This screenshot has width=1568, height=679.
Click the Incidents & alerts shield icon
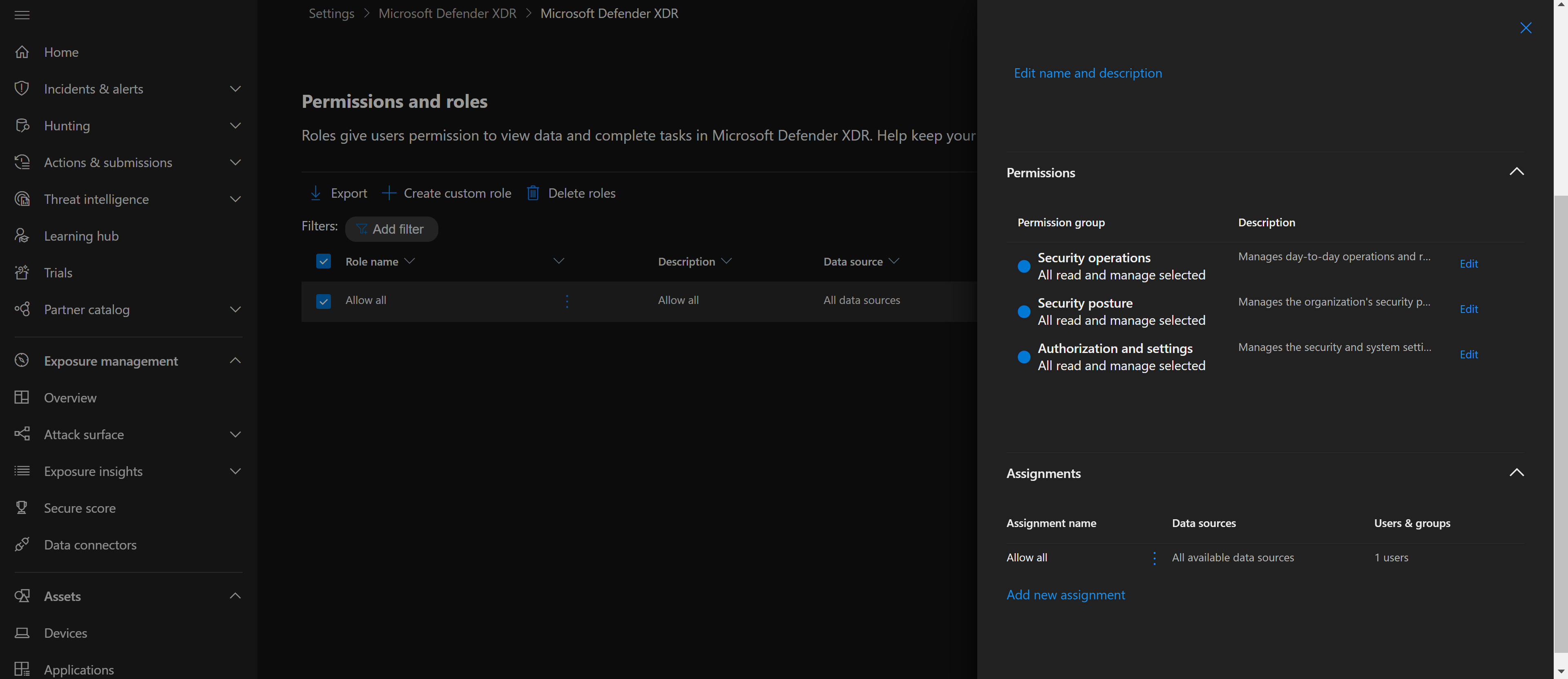(22, 89)
